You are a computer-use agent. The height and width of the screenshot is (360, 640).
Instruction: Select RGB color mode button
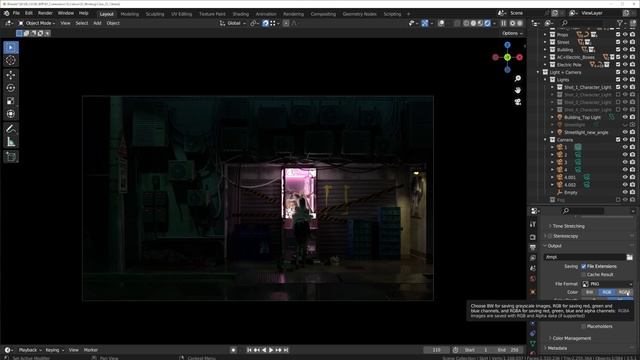click(607, 292)
